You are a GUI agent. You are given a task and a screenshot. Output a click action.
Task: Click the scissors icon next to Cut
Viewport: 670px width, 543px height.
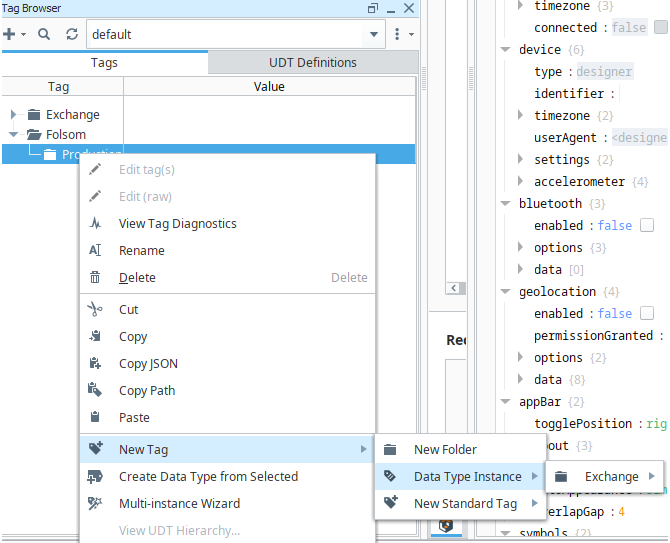pyautogui.click(x=95, y=310)
